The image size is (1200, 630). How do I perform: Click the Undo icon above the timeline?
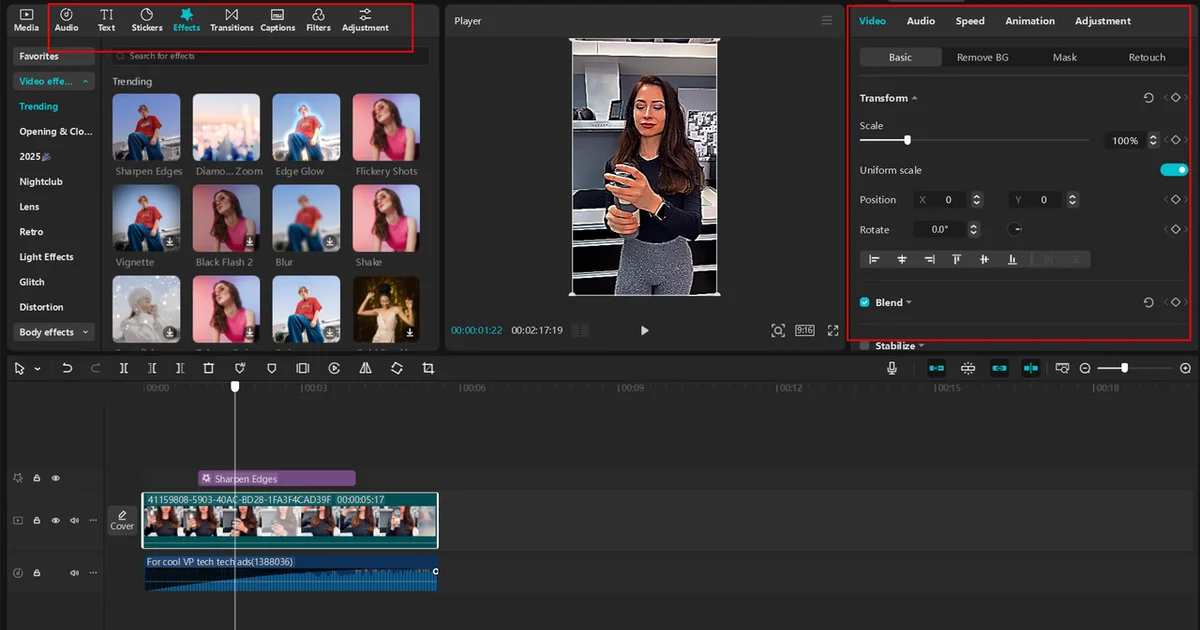click(x=68, y=368)
